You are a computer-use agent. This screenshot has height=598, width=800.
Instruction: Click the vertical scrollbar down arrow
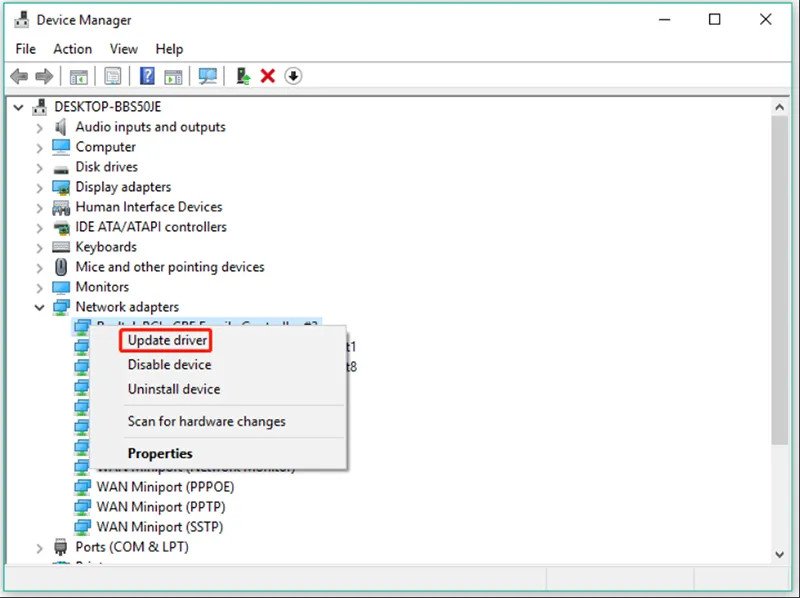[x=780, y=553]
